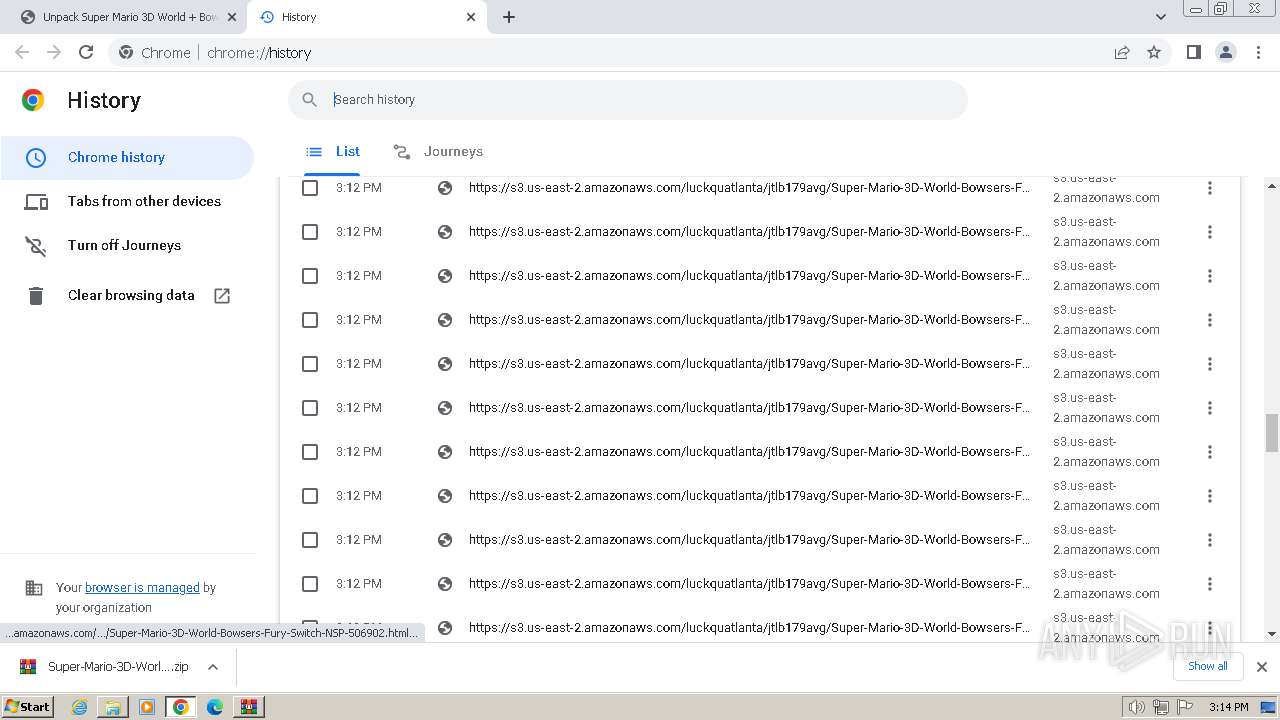Select the List view tab
This screenshot has height=720, width=1280.
click(x=333, y=152)
